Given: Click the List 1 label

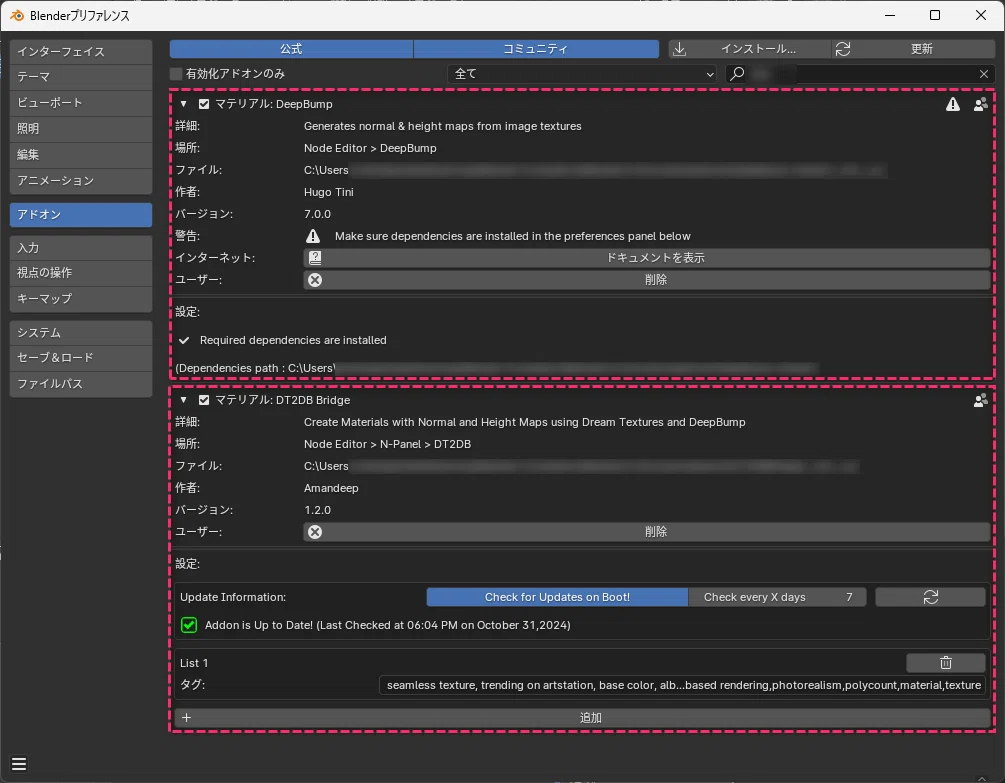Looking at the screenshot, I should [x=194, y=663].
